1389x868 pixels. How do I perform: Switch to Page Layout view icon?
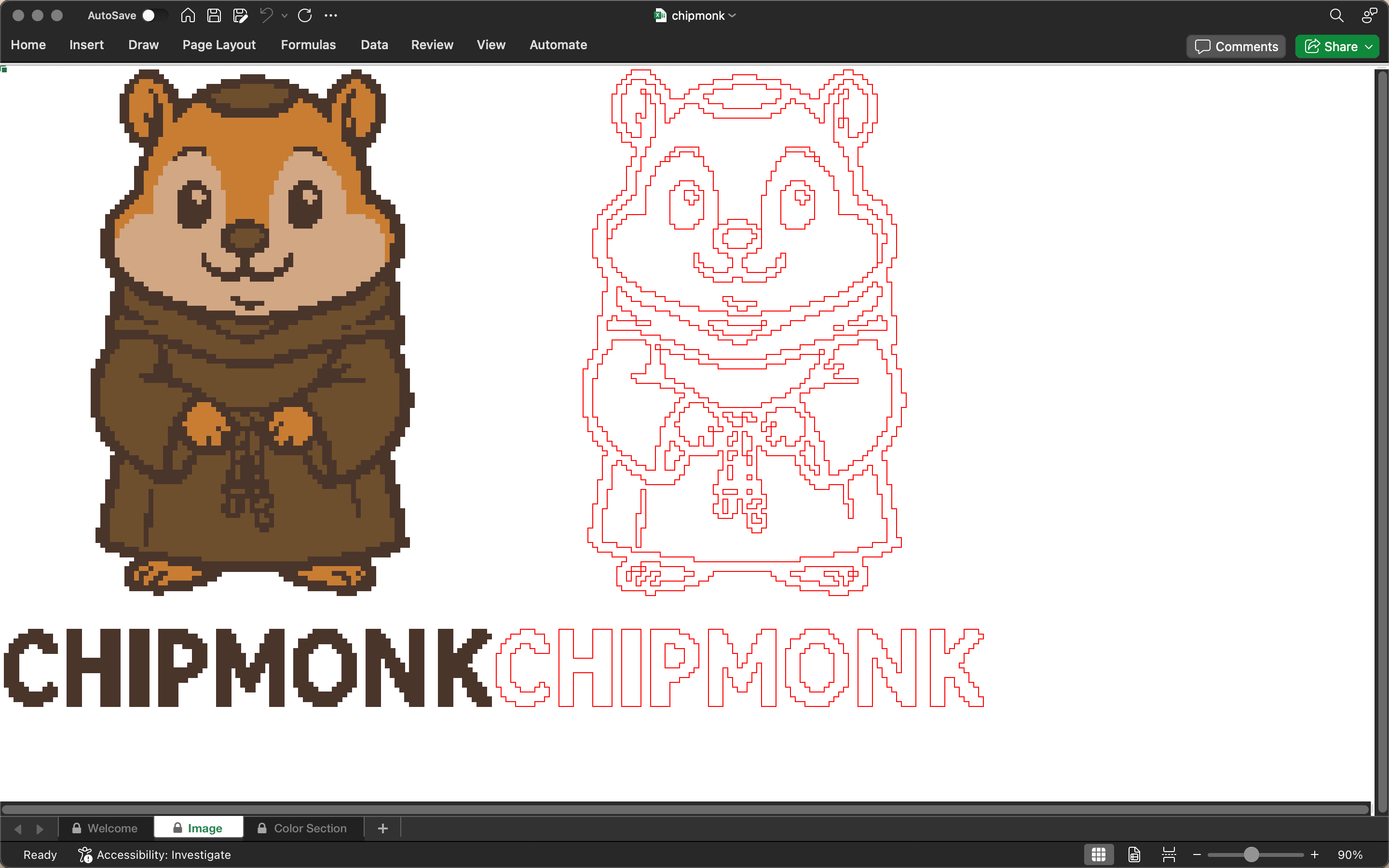tap(1134, 855)
